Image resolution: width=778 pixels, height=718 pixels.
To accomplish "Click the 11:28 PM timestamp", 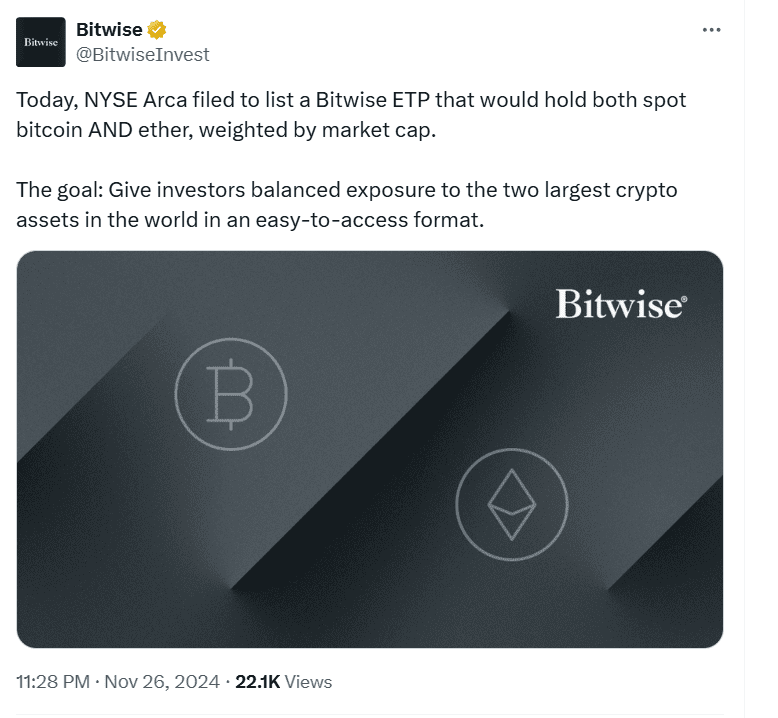I will (50, 682).
